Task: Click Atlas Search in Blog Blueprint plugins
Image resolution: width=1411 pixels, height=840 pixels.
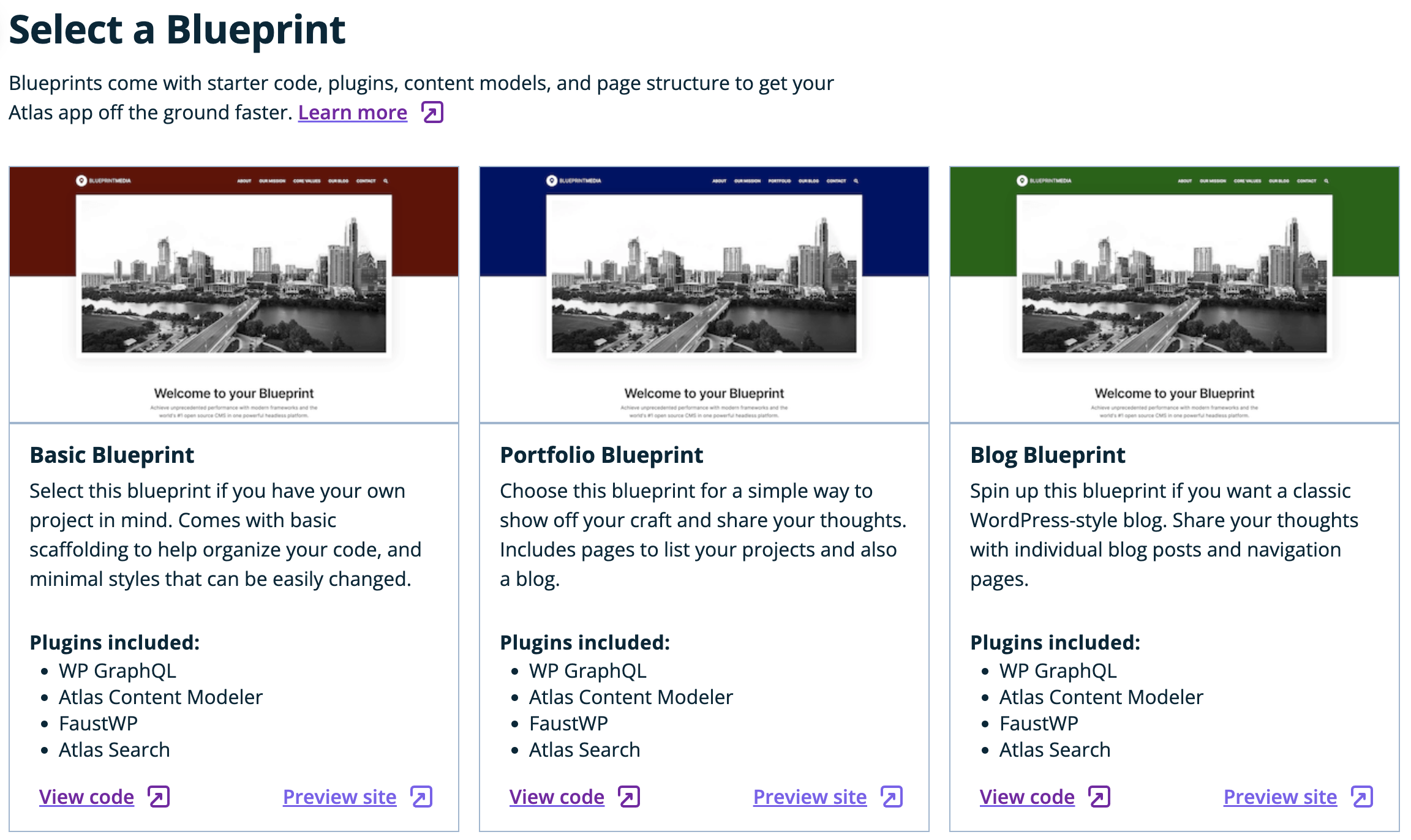Action: point(1055,750)
